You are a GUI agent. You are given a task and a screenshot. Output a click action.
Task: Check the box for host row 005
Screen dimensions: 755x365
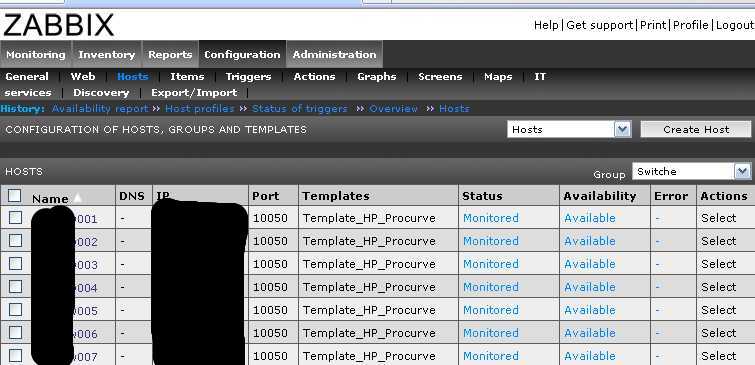click(15, 310)
